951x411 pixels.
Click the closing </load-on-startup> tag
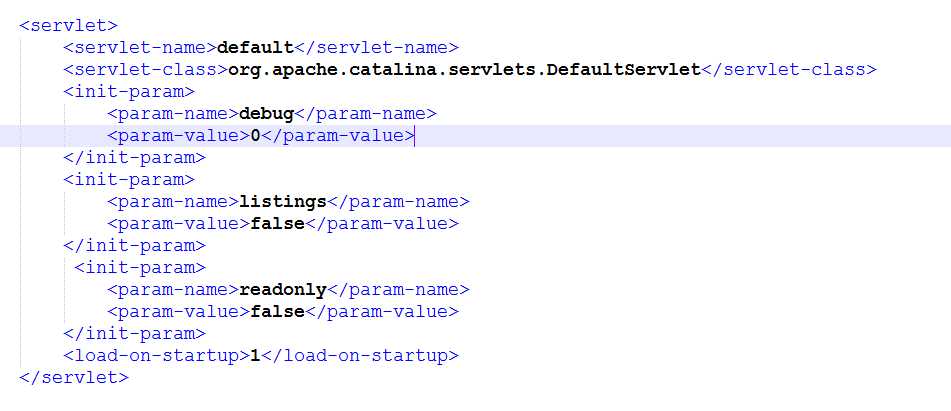(x=360, y=355)
